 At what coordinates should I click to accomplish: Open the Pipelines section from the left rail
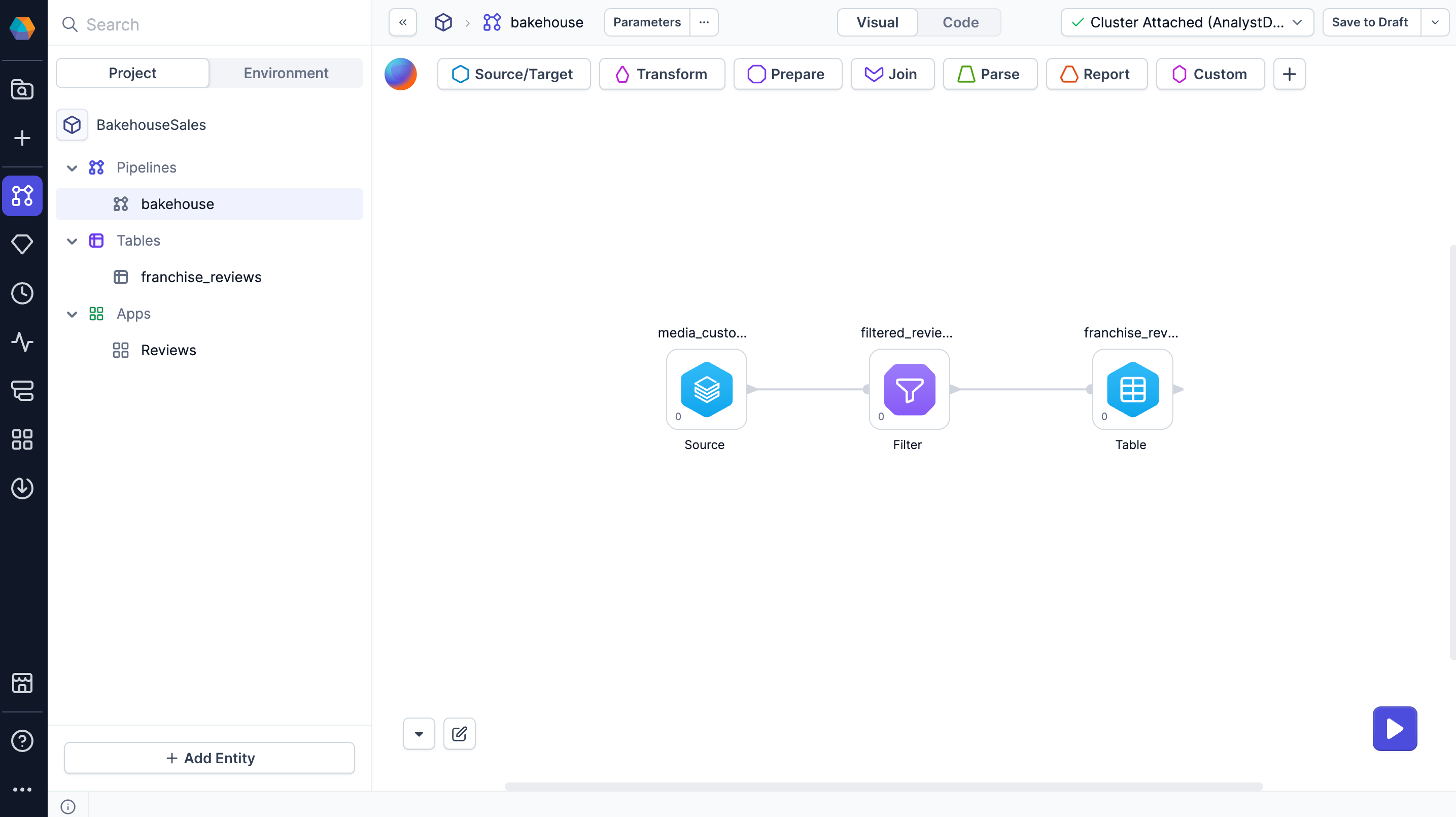click(x=23, y=196)
